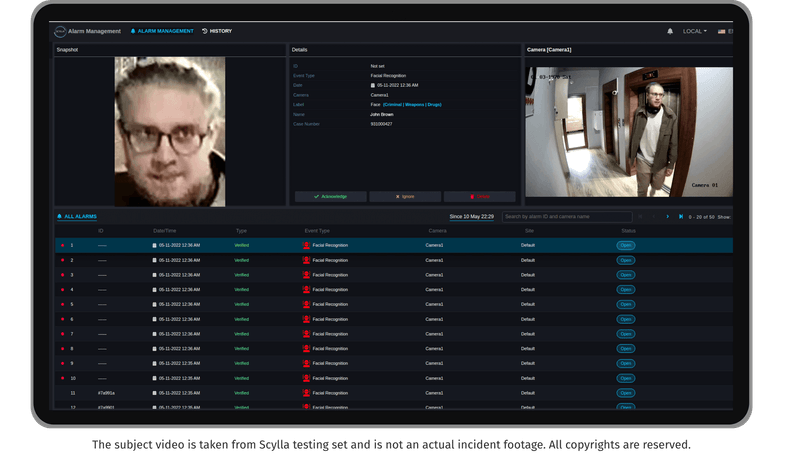
Task: Click the Event Type column header
Action: tap(317, 231)
